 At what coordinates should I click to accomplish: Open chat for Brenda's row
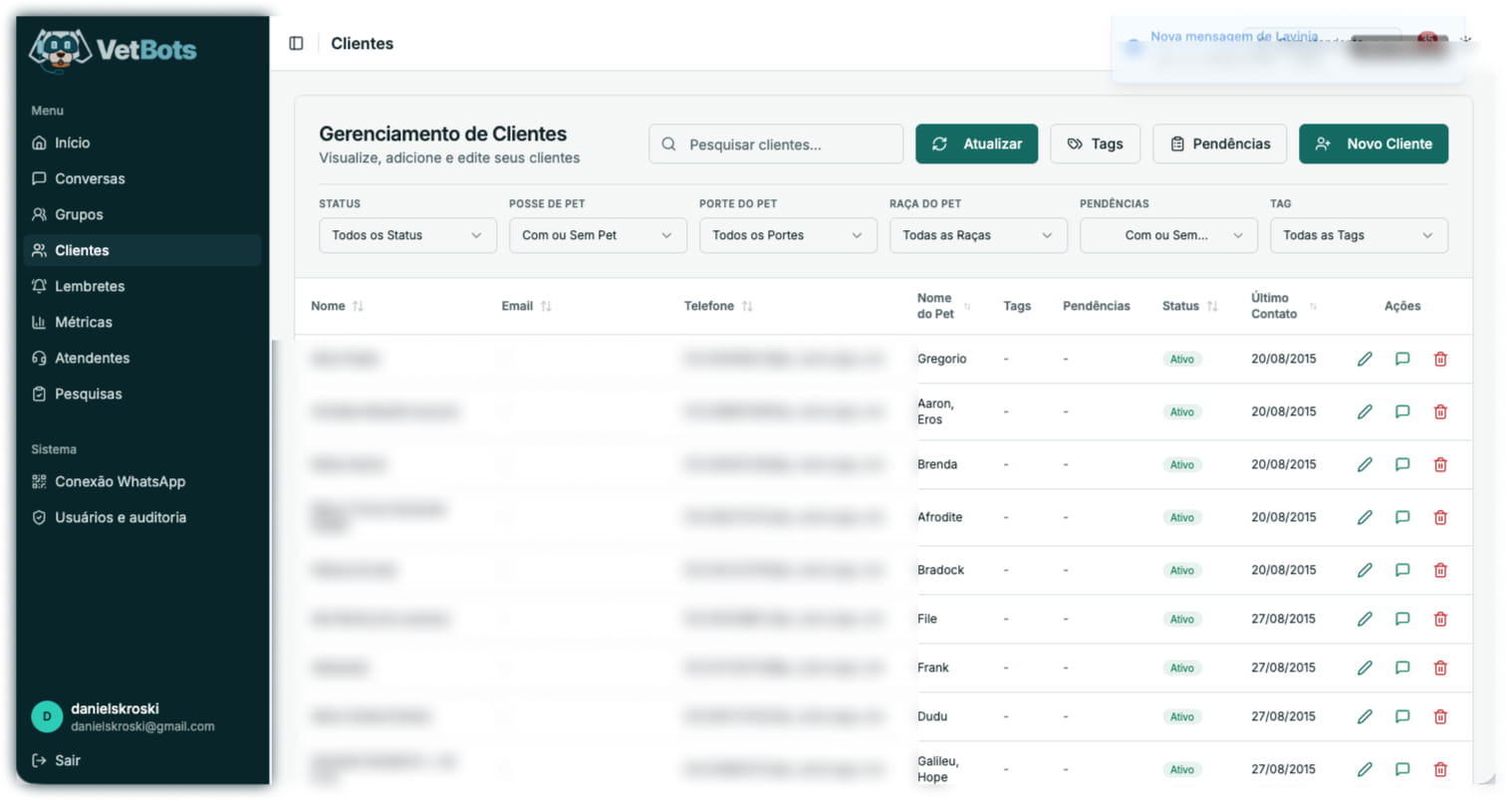[x=1402, y=464]
